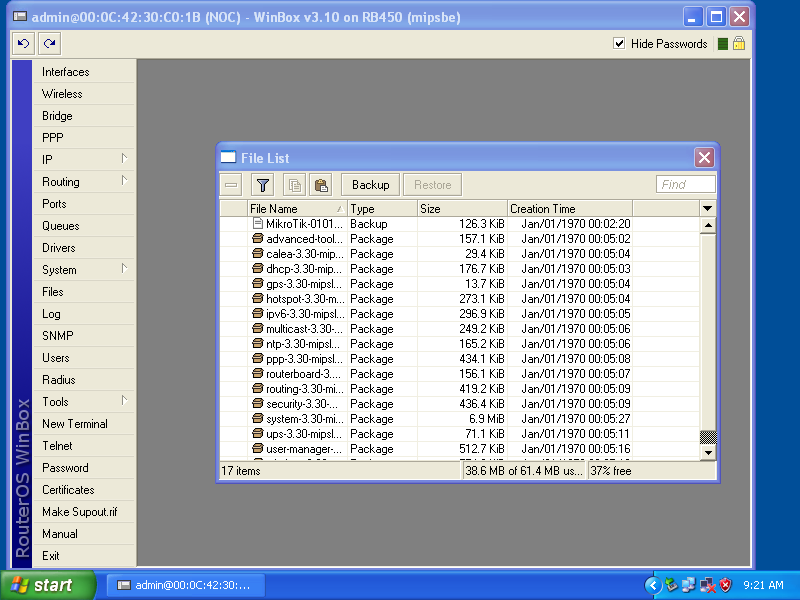The width and height of the screenshot is (800, 600).
Task: Click the redo arrow icon
Action: pos(48,43)
